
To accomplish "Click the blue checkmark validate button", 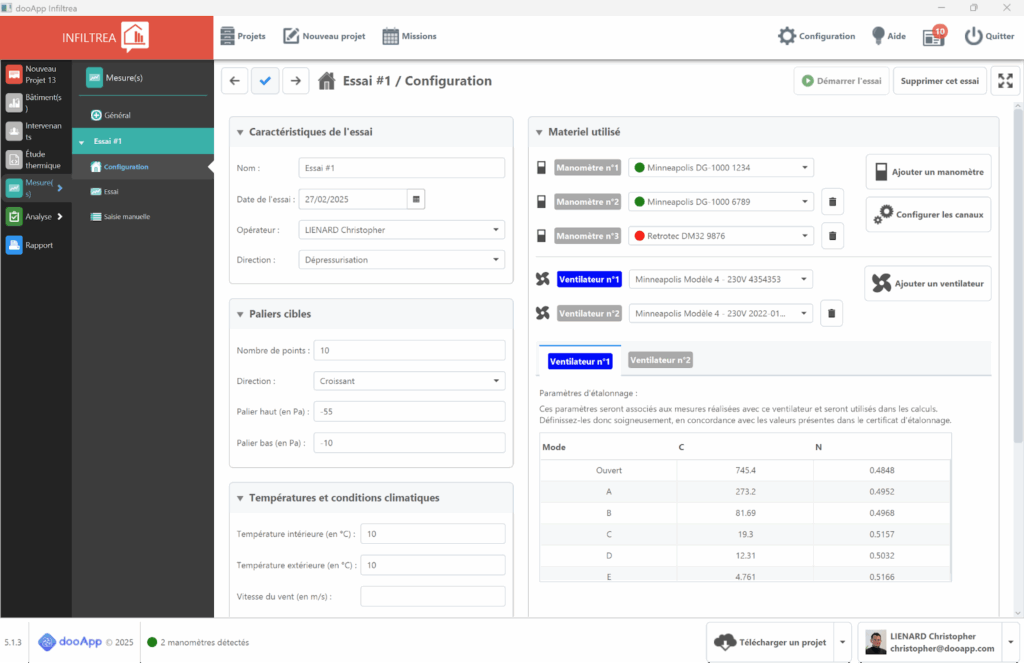I will tap(265, 81).
